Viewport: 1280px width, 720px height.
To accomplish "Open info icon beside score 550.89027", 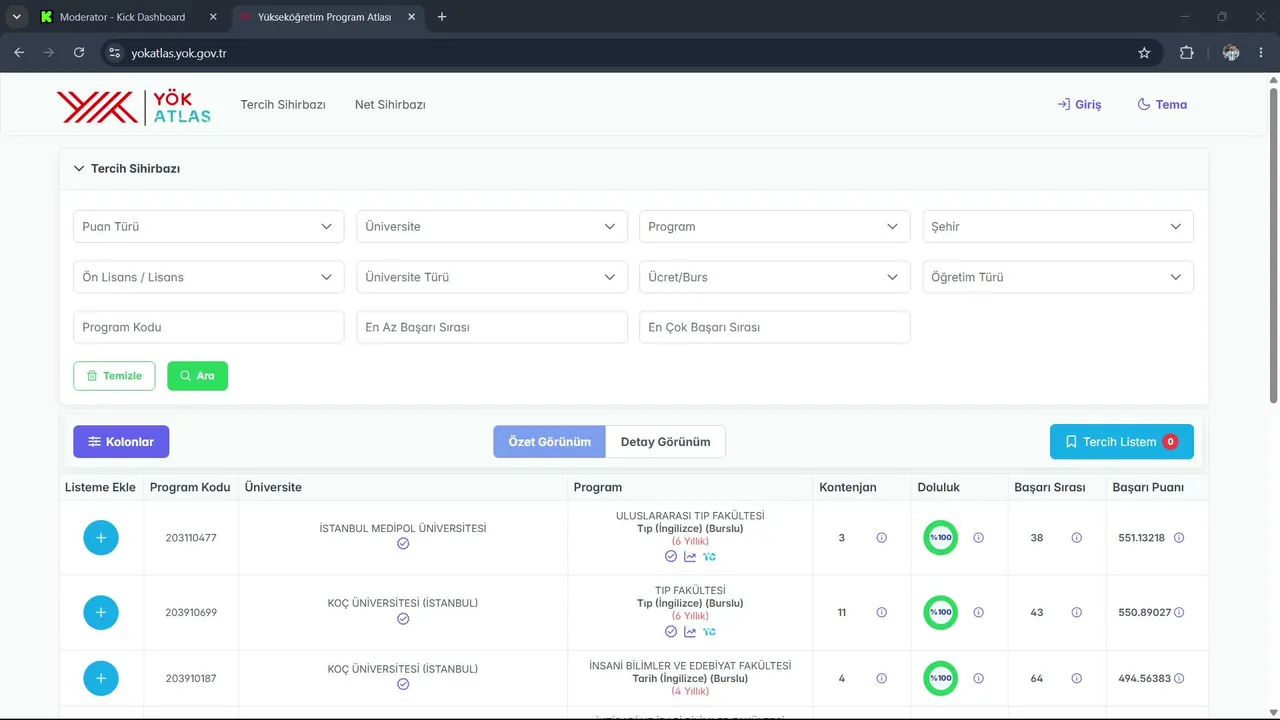I will click(1179, 612).
